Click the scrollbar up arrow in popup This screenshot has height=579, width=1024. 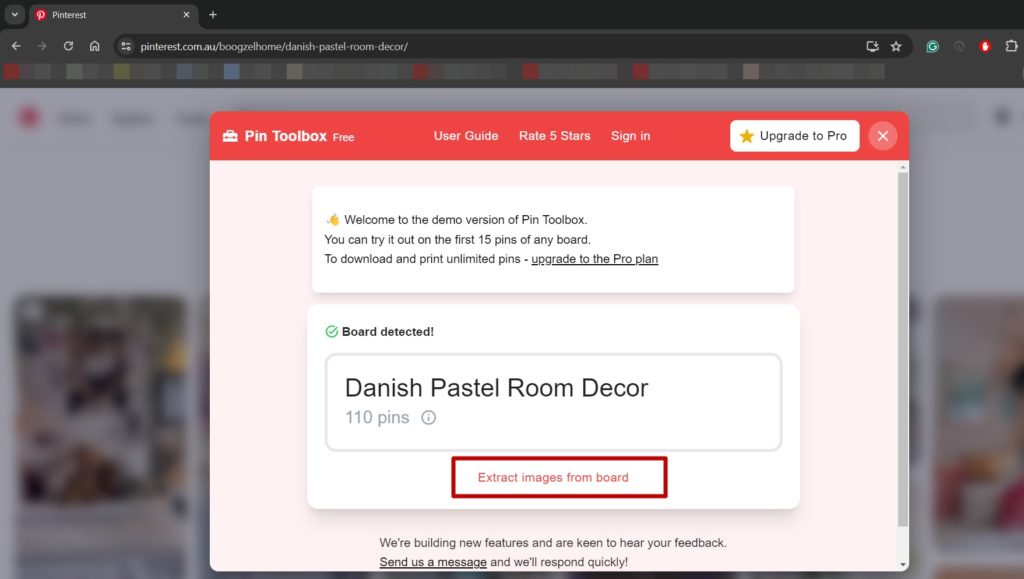coord(903,168)
